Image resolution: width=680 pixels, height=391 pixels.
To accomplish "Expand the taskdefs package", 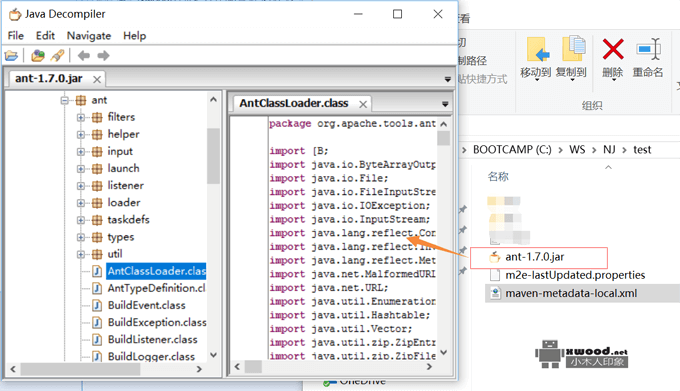I will click(81, 220).
